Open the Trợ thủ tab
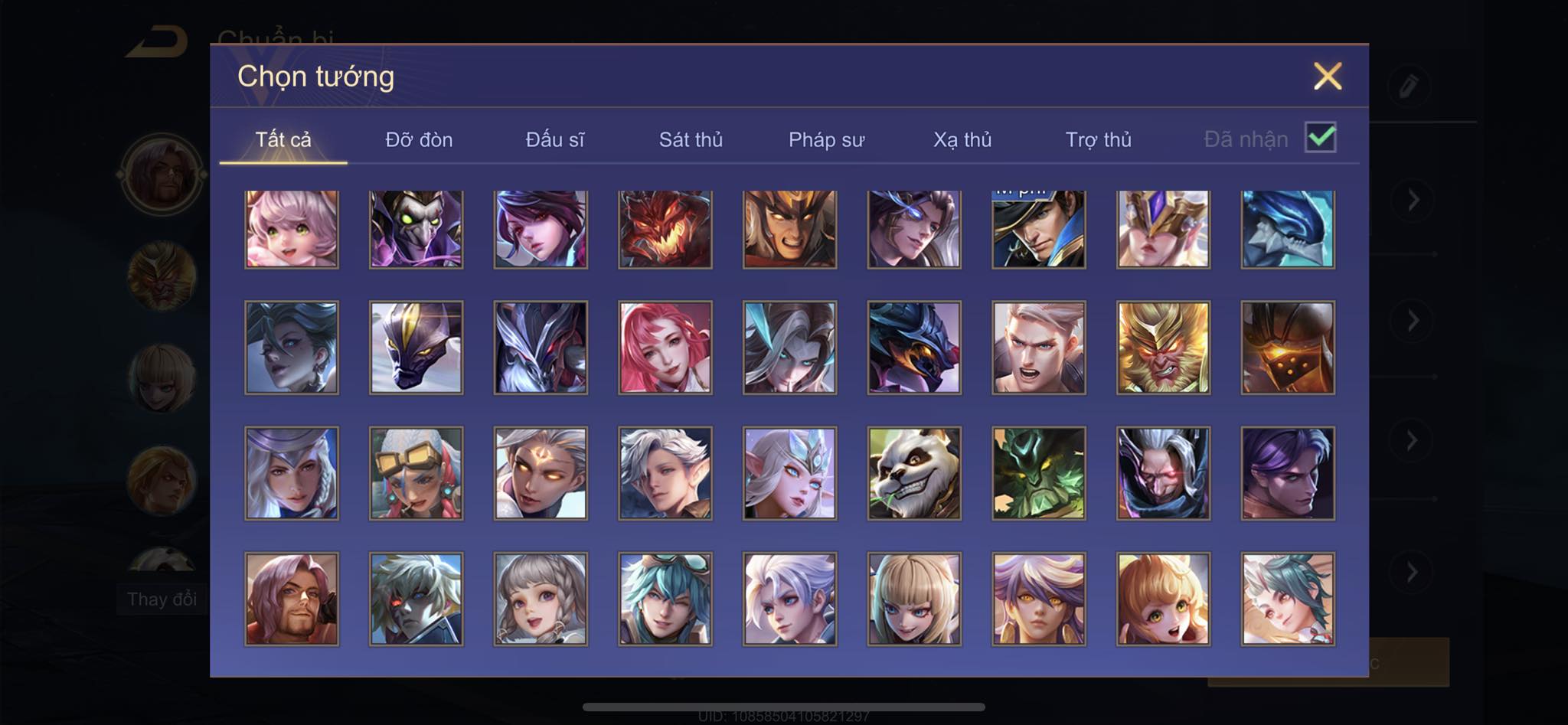 [1099, 140]
